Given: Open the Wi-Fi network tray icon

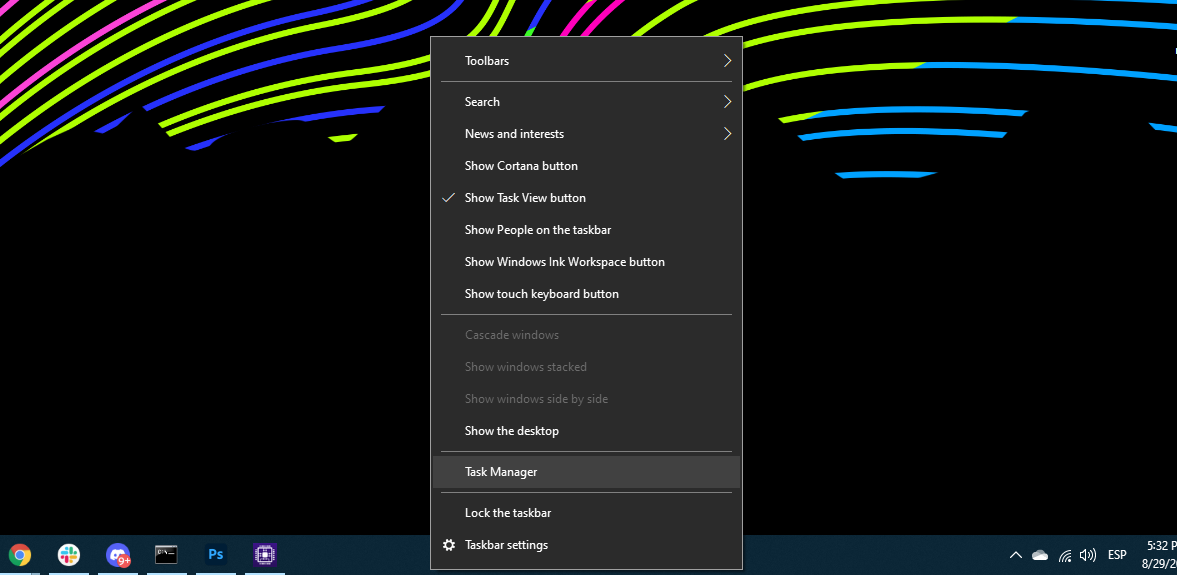Looking at the screenshot, I should [x=1064, y=555].
